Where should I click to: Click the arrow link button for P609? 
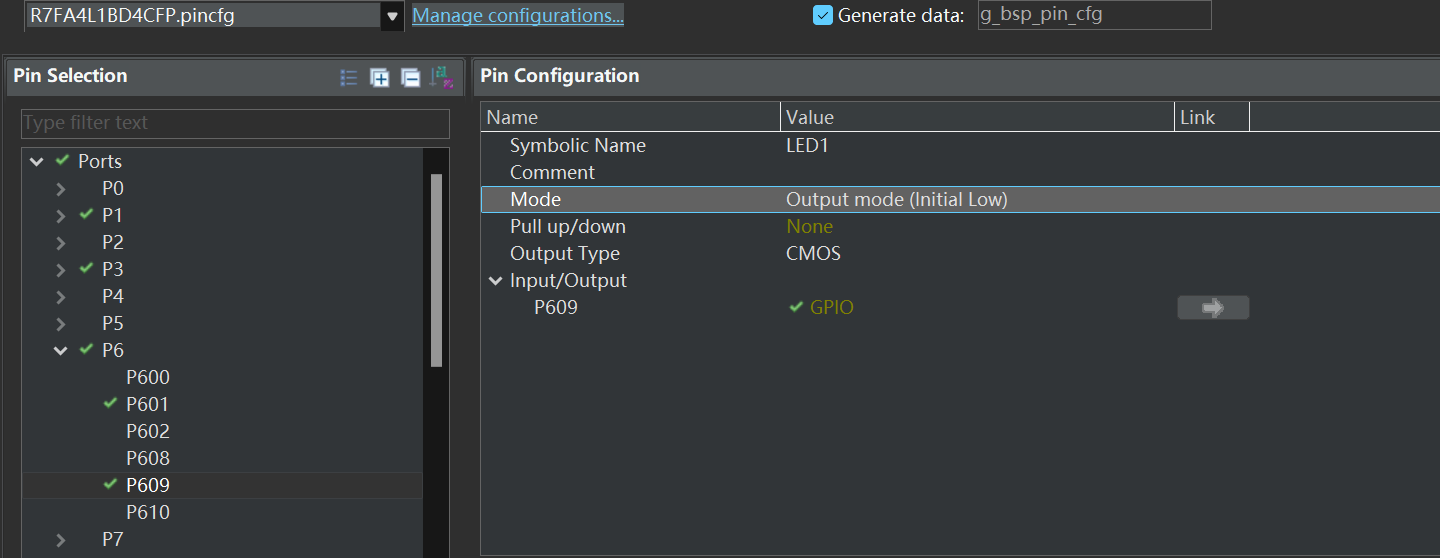[x=1213, y=308]
